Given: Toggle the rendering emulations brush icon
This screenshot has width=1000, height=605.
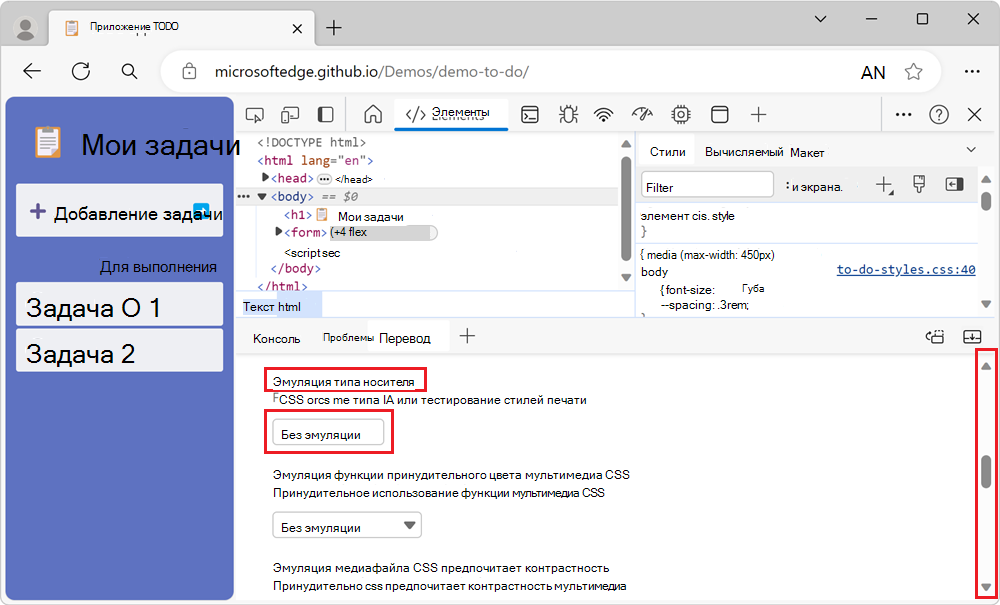Looking at the screenshot, I should [x=919, y=185].
